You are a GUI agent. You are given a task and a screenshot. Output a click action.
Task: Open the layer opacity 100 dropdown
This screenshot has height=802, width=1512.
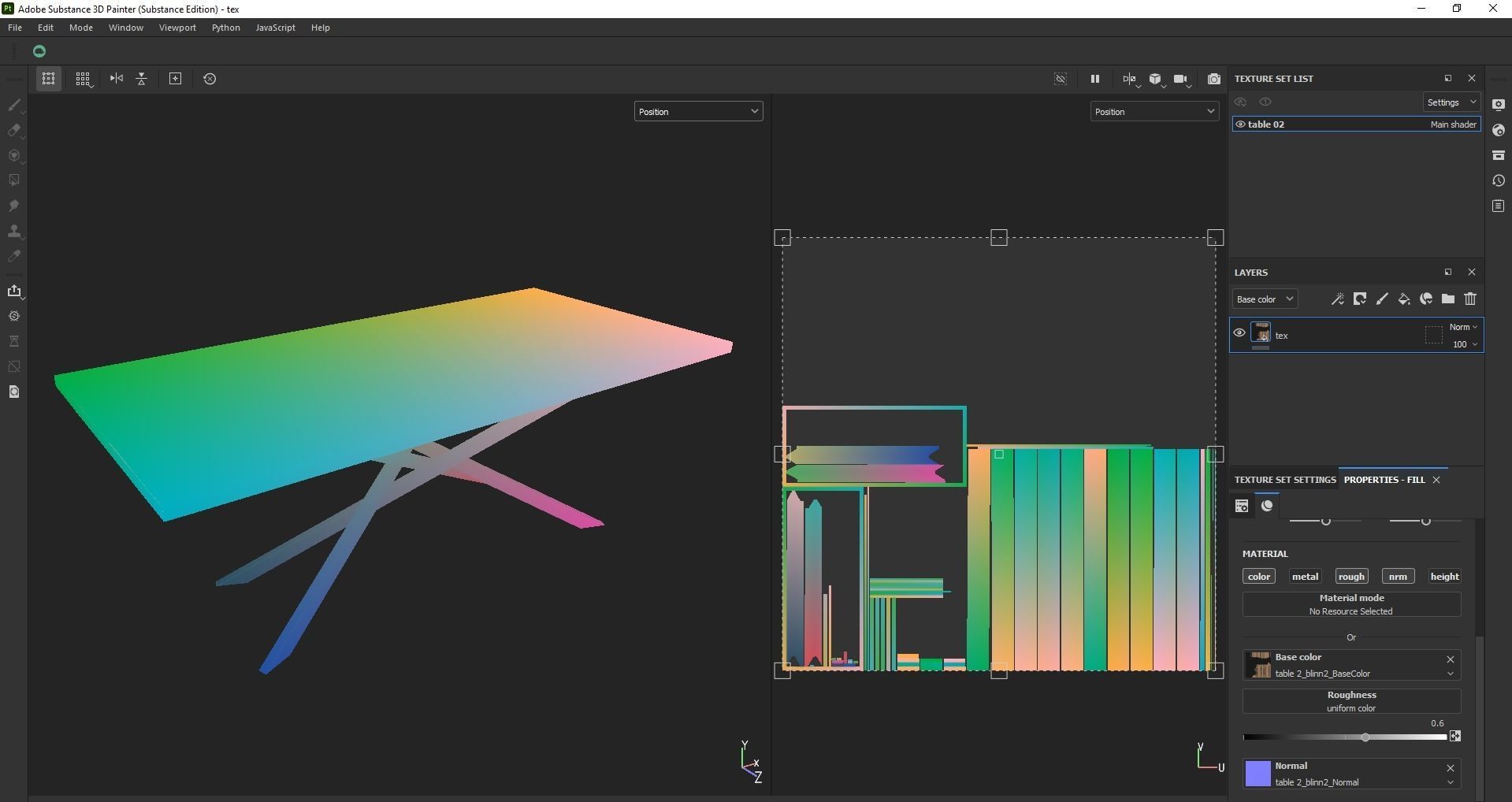[x=1465, y=344]
